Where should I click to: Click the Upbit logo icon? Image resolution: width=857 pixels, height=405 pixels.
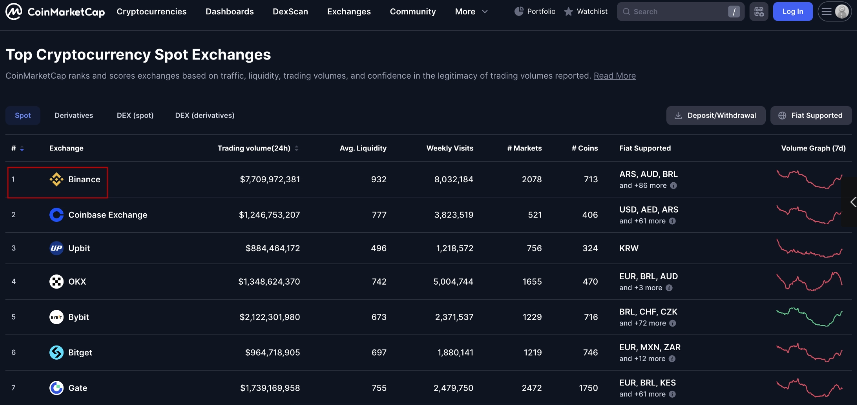(56, 248)
